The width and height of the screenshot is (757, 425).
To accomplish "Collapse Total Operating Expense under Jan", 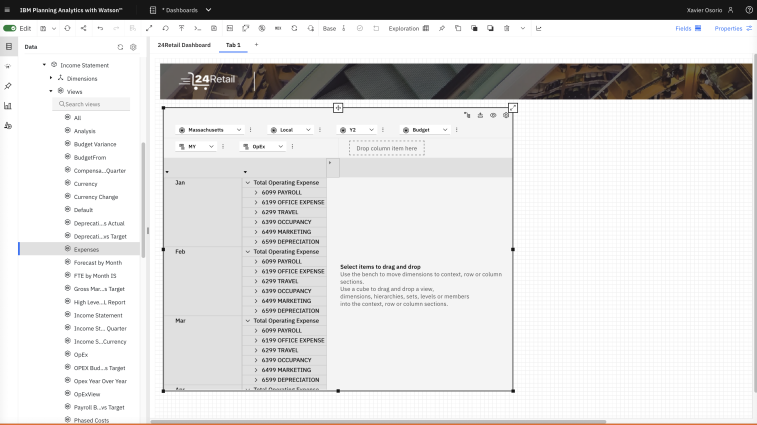I will pyautogui.click(x=248, y=183).
